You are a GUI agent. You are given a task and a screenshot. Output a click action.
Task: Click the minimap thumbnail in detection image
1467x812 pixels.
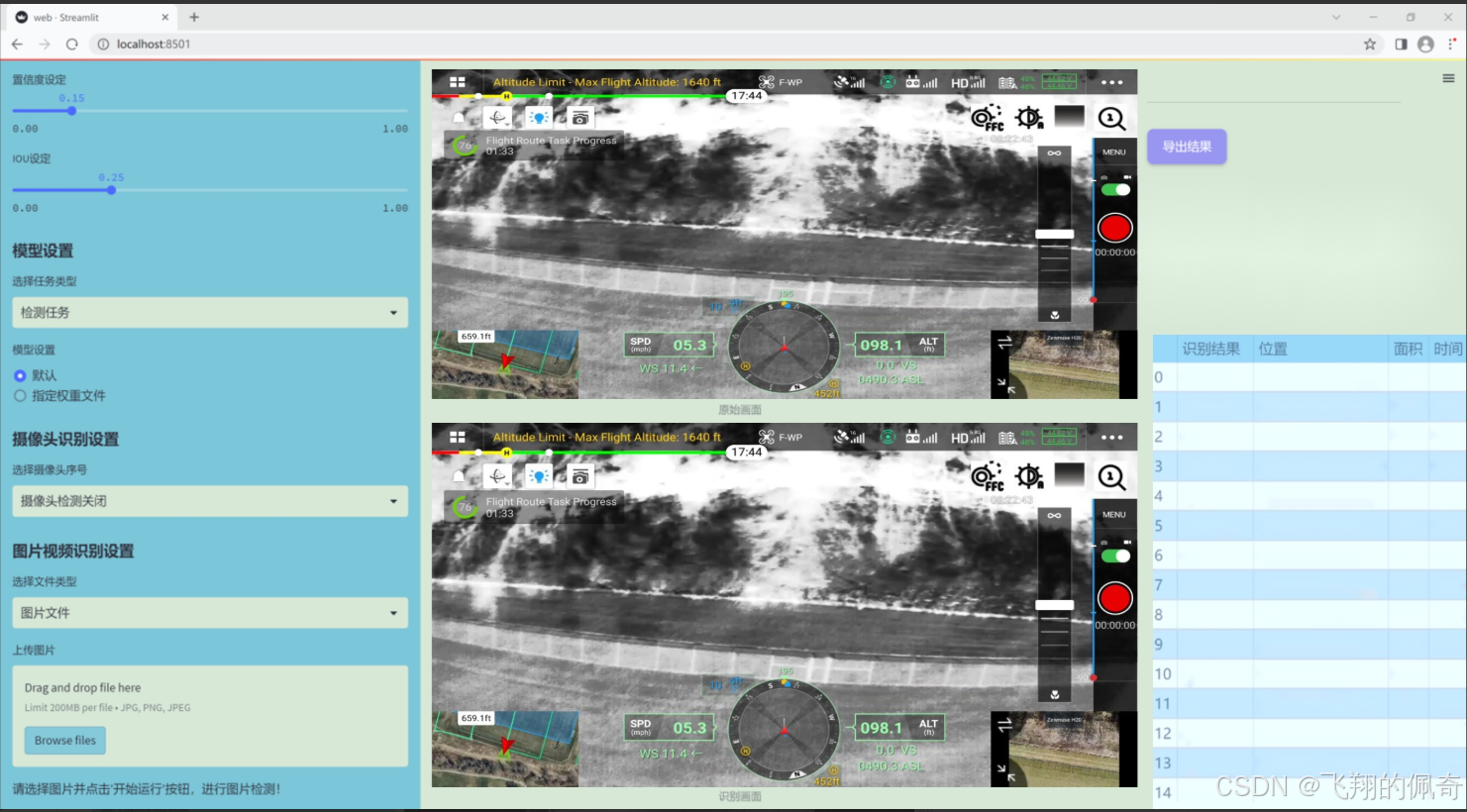pos(505,749)
